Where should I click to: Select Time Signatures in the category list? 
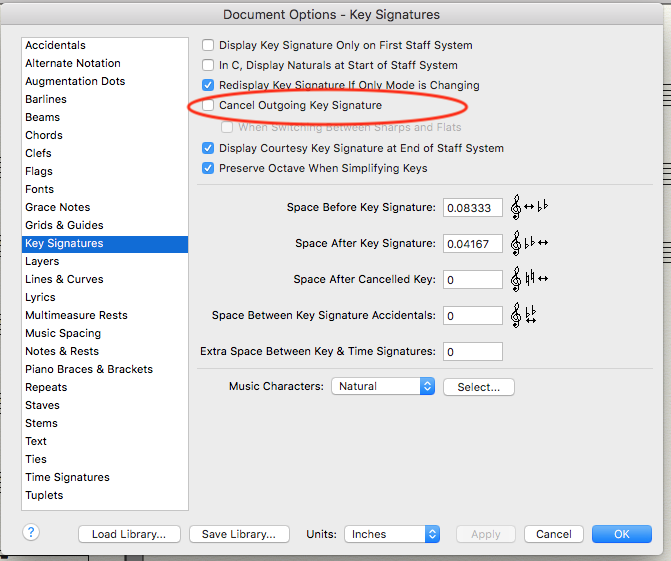67,477
